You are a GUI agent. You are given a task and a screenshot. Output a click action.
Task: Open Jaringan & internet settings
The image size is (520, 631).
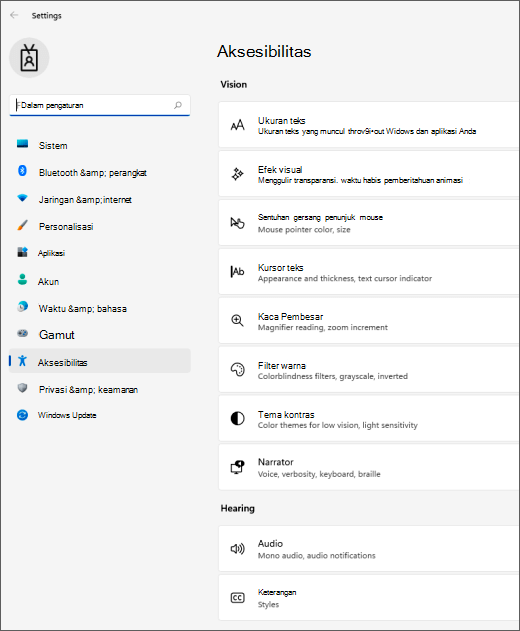coord(100,200)
